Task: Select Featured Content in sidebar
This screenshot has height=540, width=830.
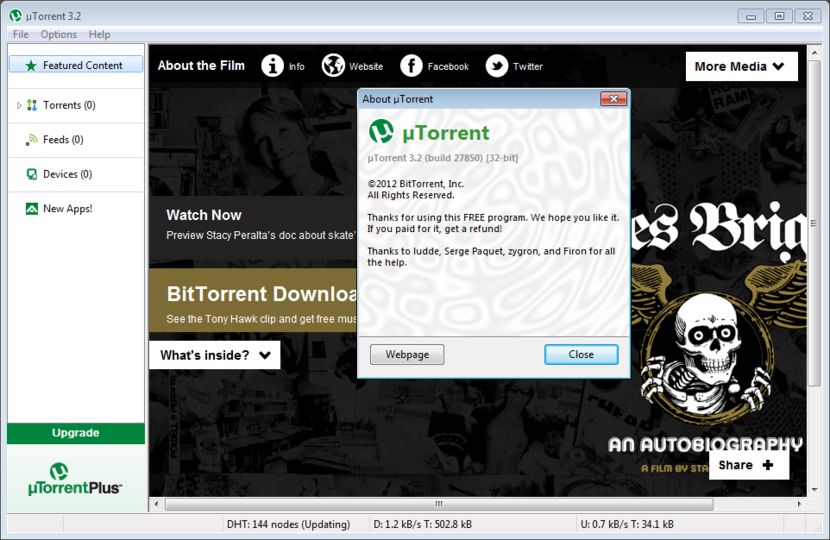Action: click(76, 65)
